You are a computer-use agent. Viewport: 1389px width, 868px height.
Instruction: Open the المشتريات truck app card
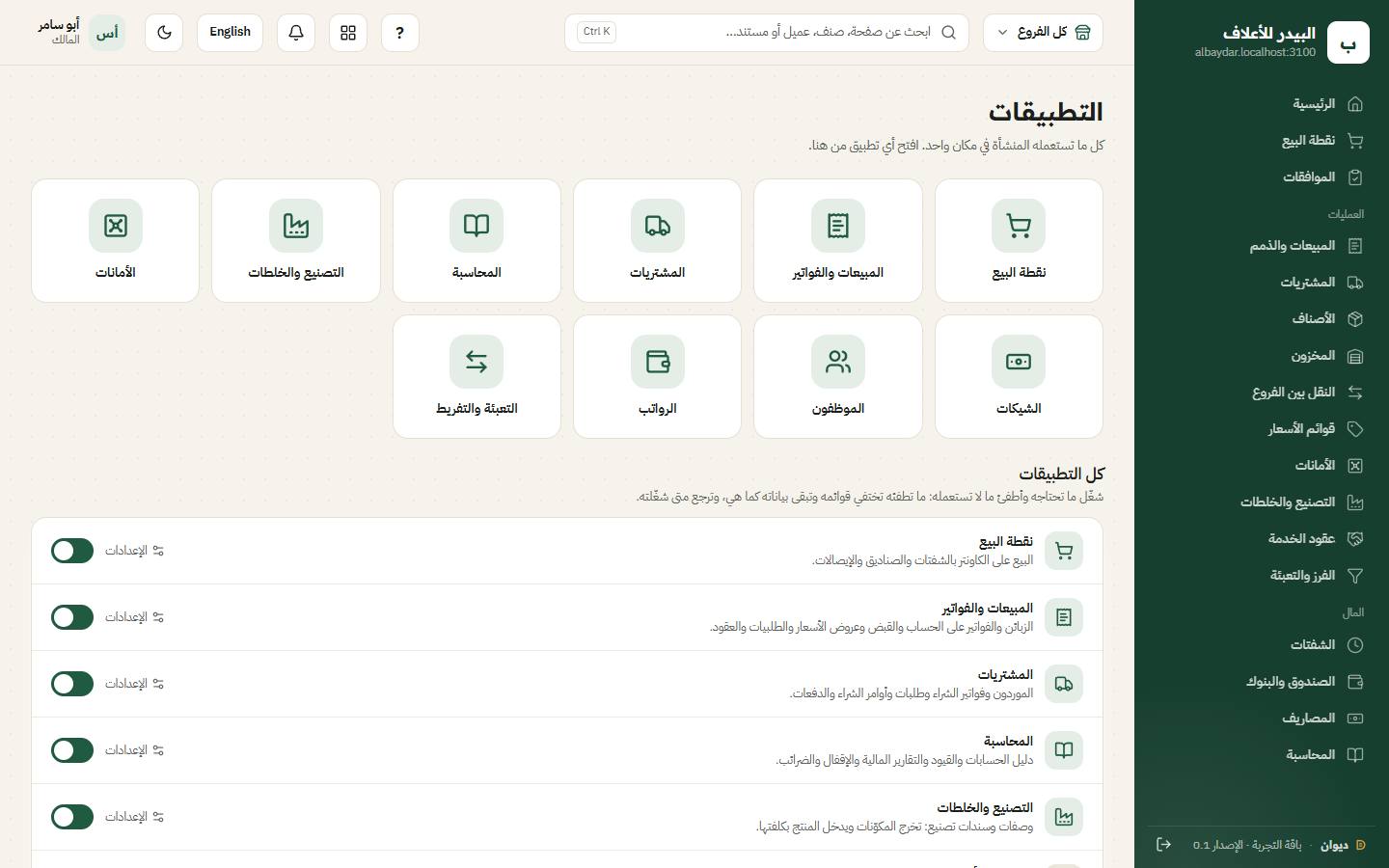(x=657, y=240)
